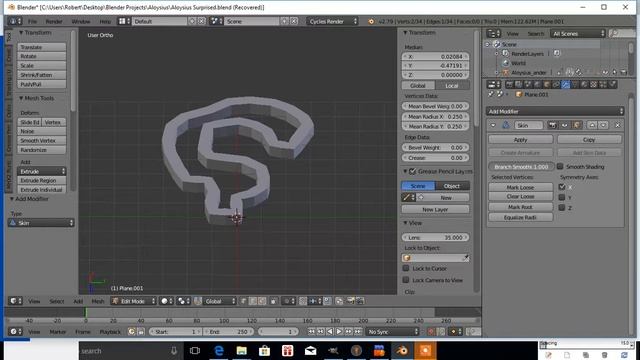This screenshot has width=640, height=360.
Task: Play animation in reverse
Action: coord(330,332)
